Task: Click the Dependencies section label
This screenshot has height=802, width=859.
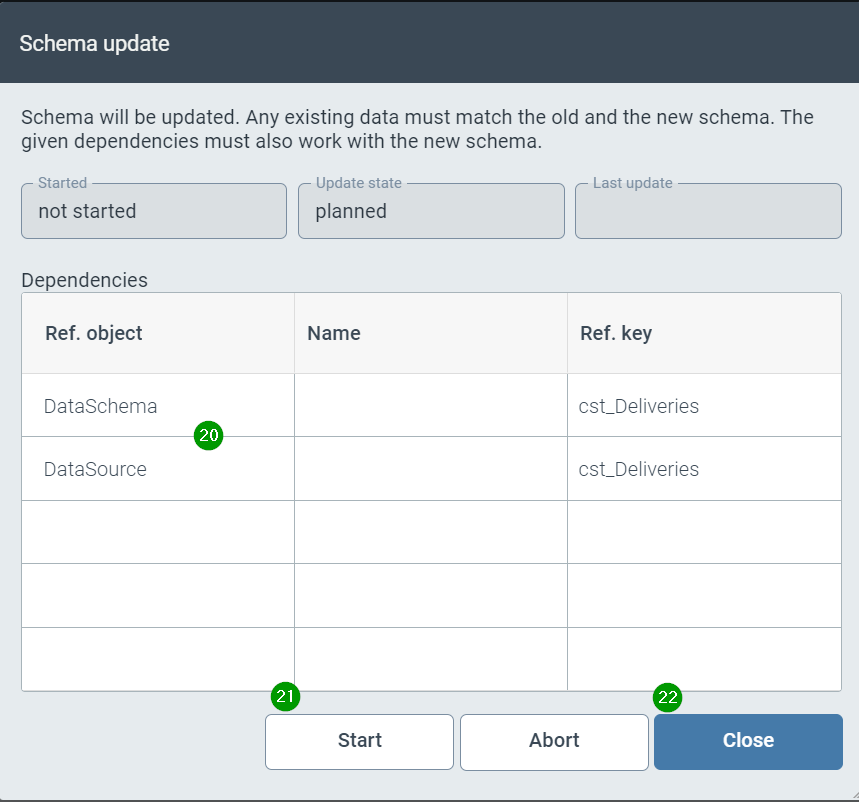Action: pyautogui.click(x=84, y=280)
